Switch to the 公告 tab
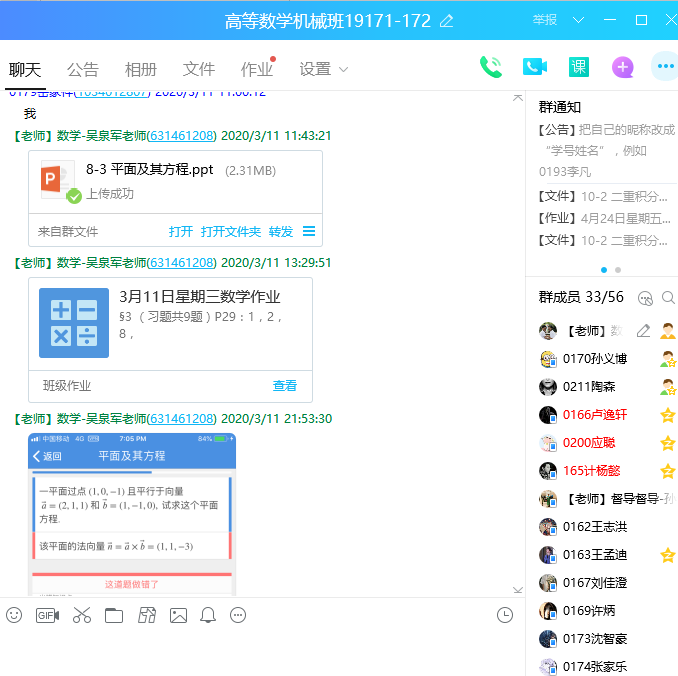Image resolution: width=678 pixels, height=676 pixels. pos(83,69)
